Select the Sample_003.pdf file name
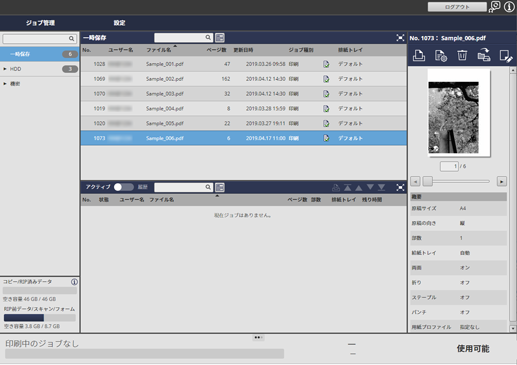Image resolution: width=517 pixels, height=365 pixels. (x=165, y=94)
